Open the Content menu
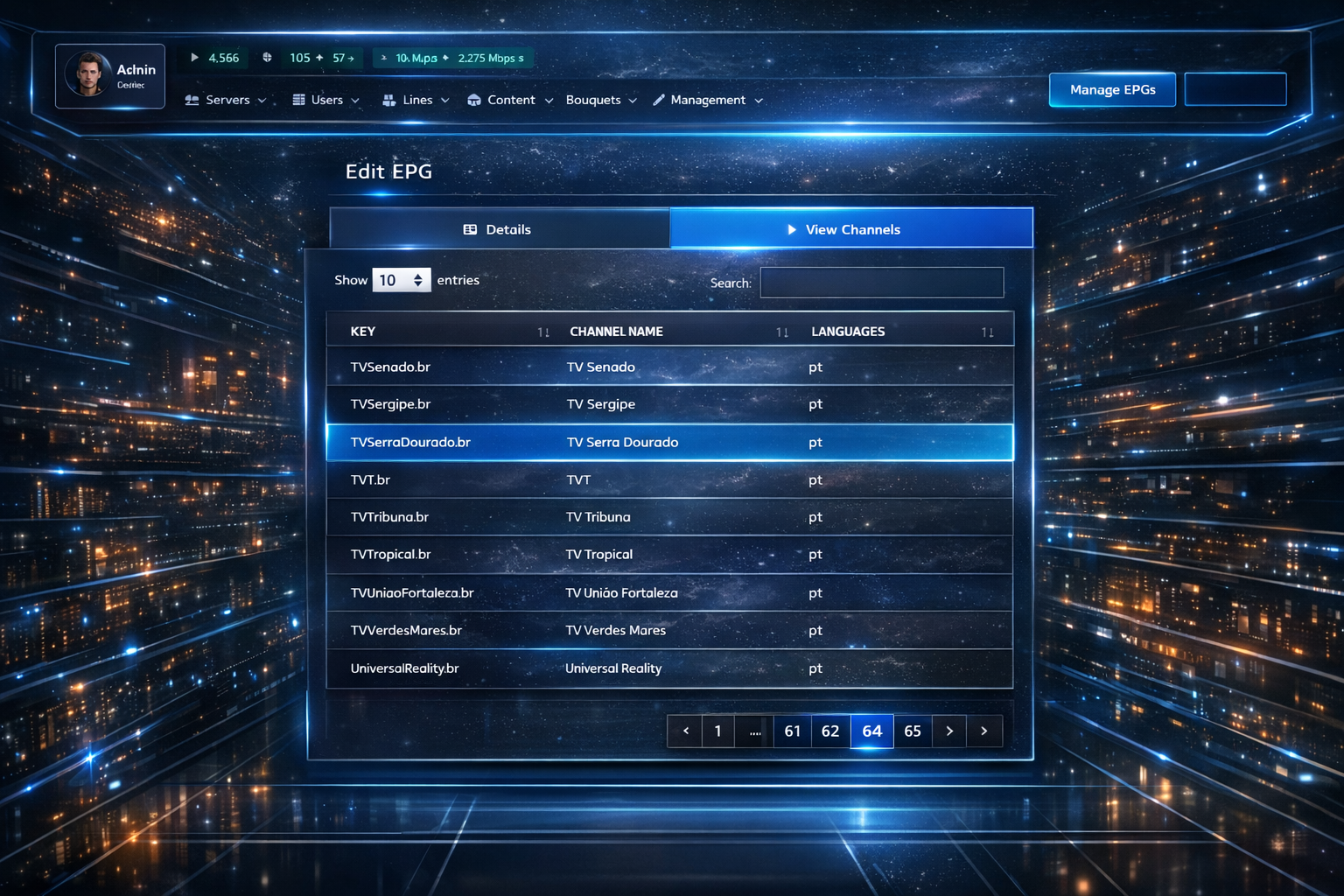 (x=511, y=100)
